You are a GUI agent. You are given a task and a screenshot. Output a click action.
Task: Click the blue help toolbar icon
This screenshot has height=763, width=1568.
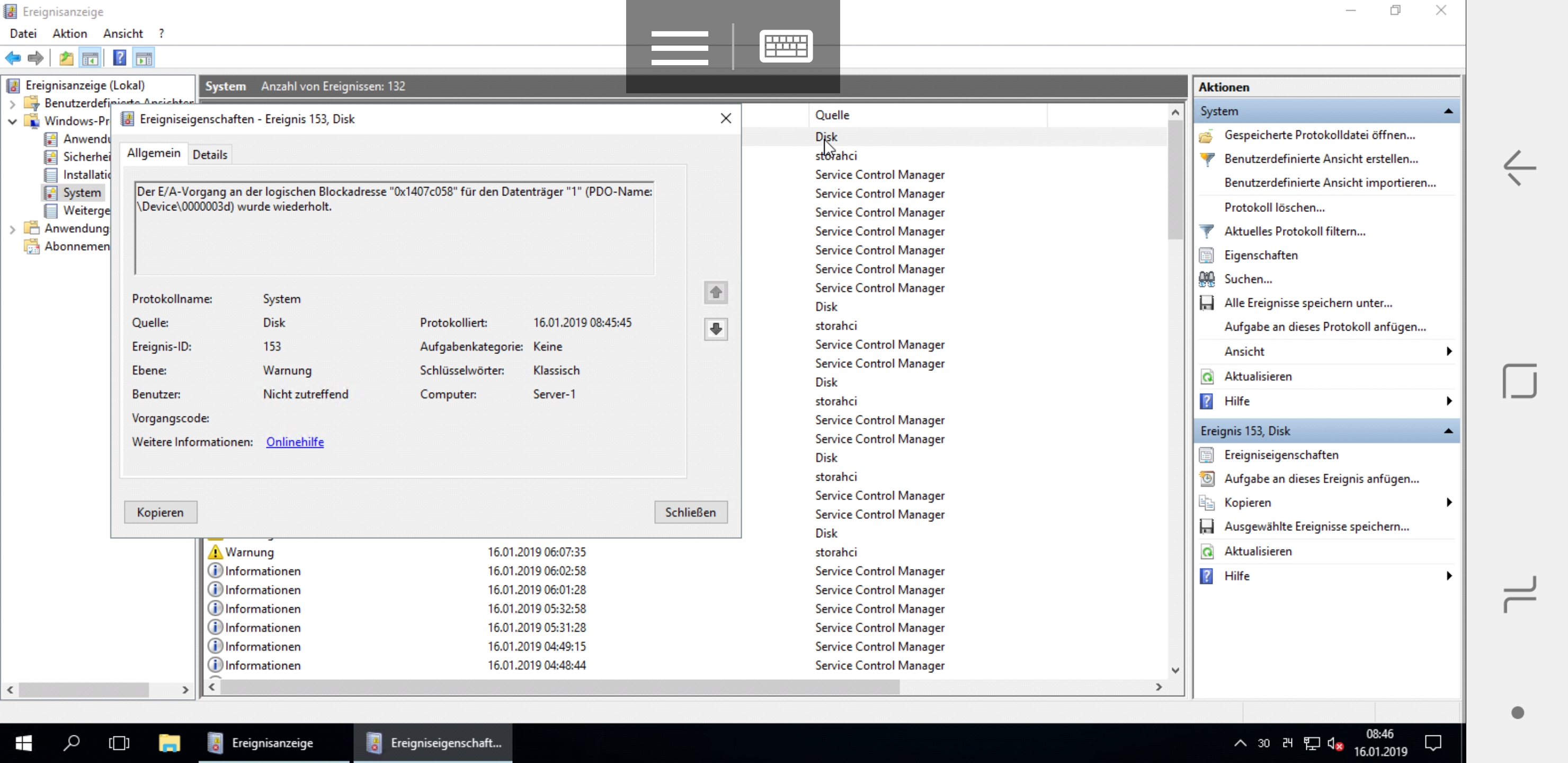click(119, 58)
